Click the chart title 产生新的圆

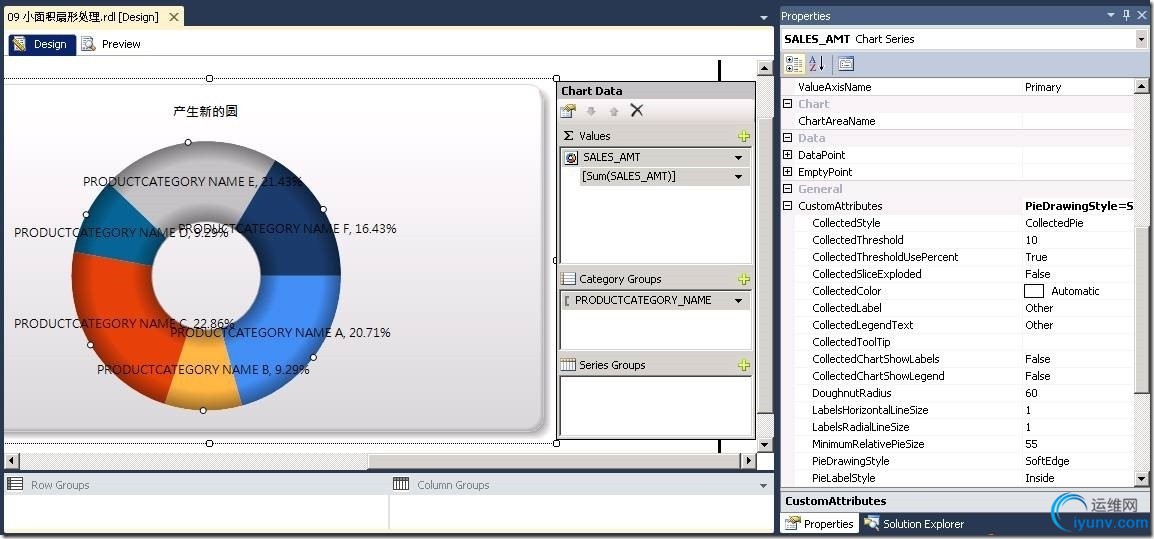(x=205, y=111)
